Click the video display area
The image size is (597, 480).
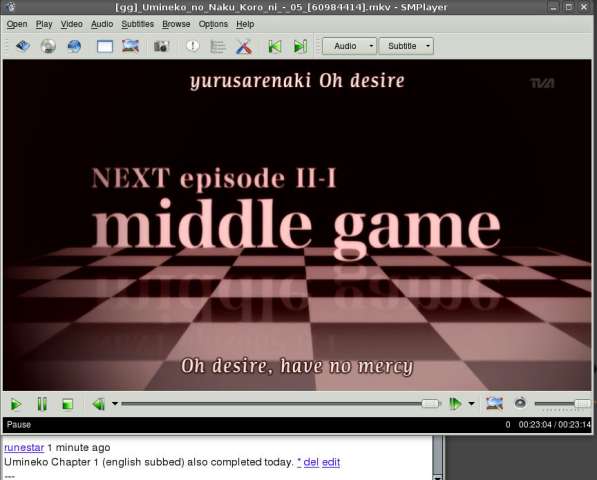point(297,225)
